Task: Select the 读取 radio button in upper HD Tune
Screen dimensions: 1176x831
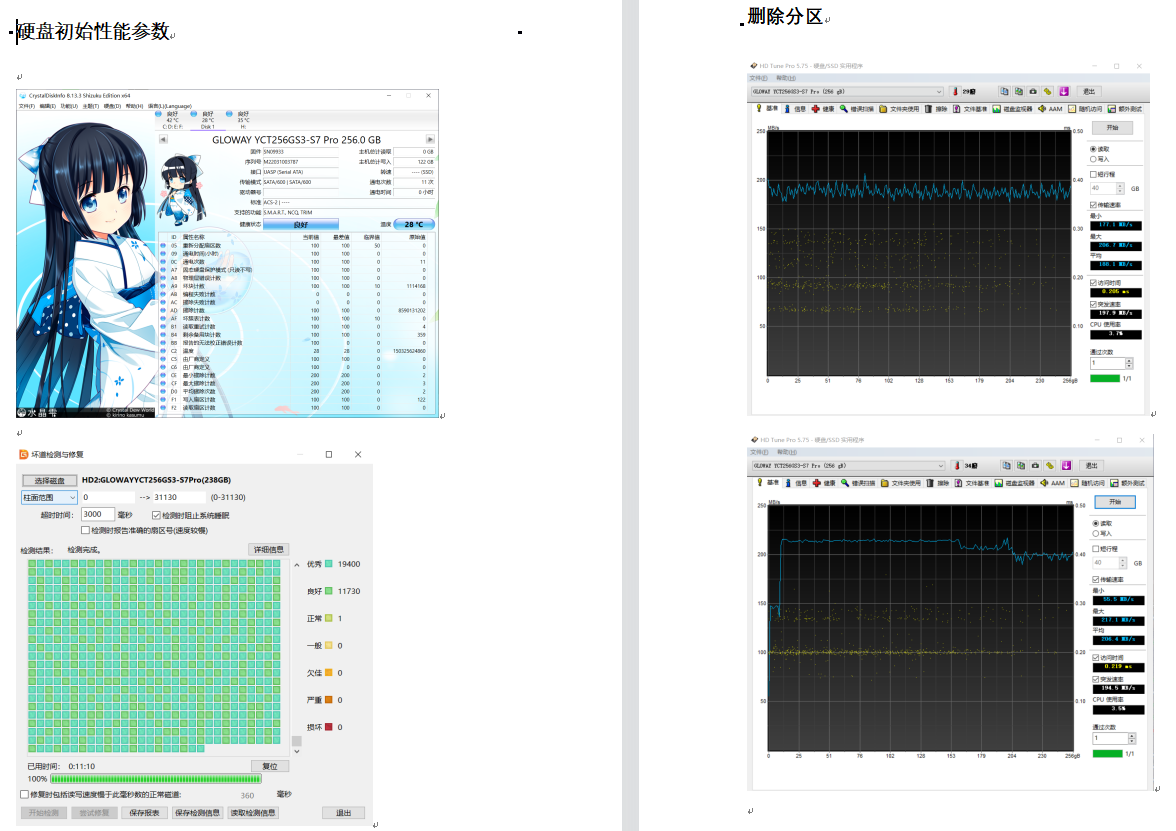Action: click(1093, 149)
